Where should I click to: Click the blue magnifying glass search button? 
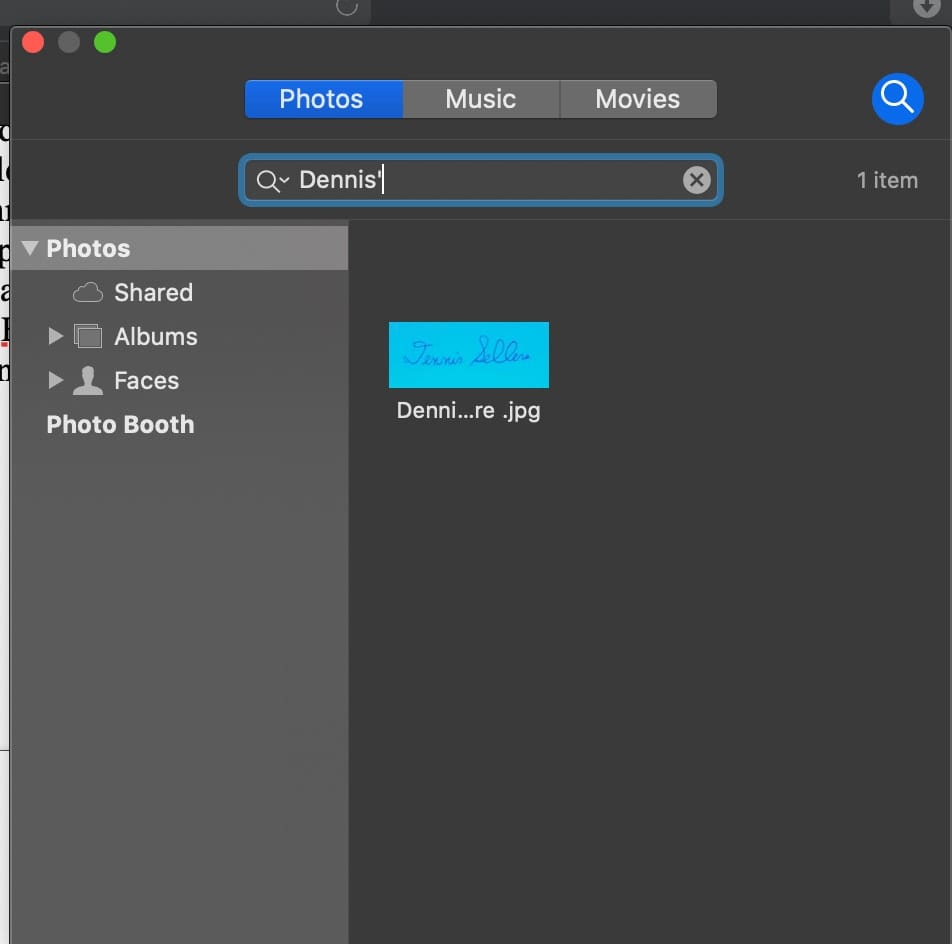coord(897,99)
